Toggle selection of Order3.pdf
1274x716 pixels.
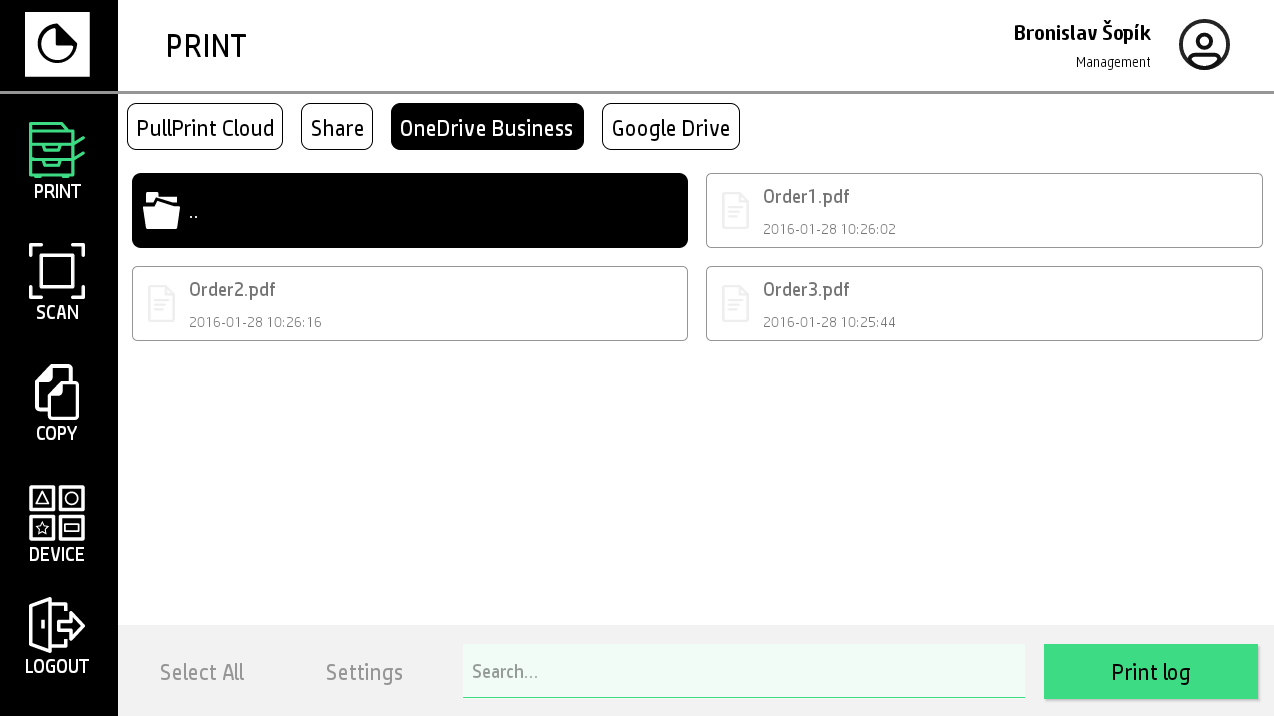pos(984,303)
